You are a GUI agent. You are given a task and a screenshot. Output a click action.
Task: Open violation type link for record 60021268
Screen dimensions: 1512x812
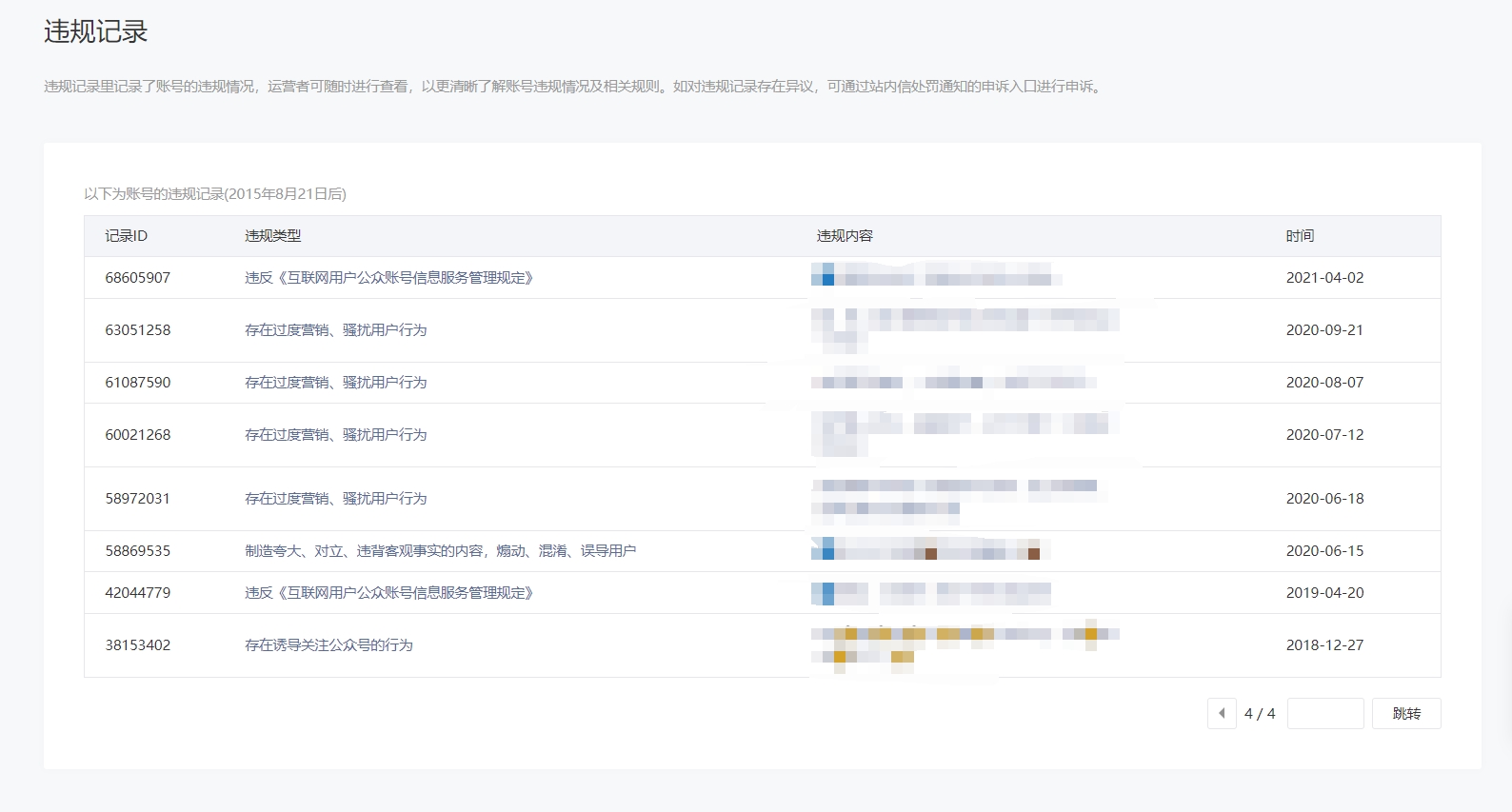tap(336, 435)
